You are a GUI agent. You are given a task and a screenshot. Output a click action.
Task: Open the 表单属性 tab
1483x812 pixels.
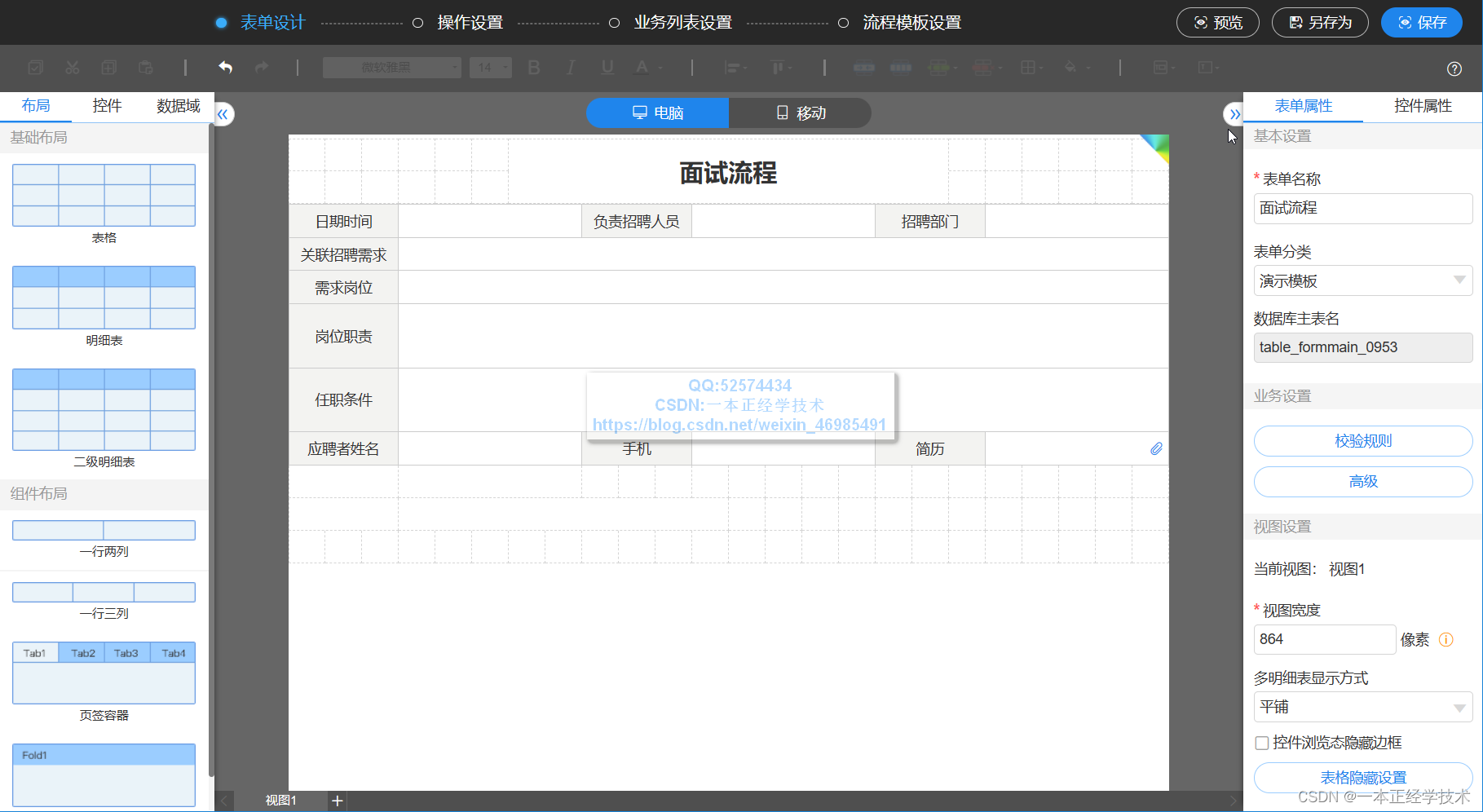[x=1303, y=106]
